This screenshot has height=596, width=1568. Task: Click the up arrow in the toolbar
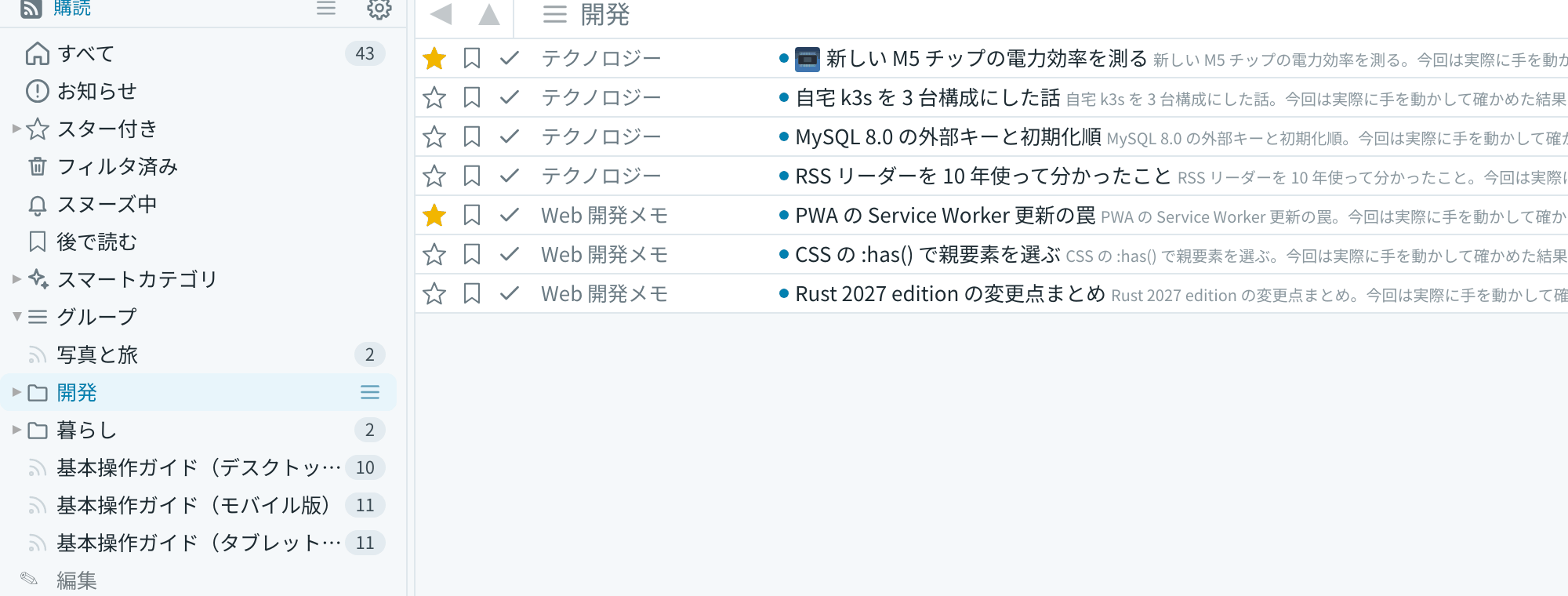pyautogui.click(x=489, y=14)
